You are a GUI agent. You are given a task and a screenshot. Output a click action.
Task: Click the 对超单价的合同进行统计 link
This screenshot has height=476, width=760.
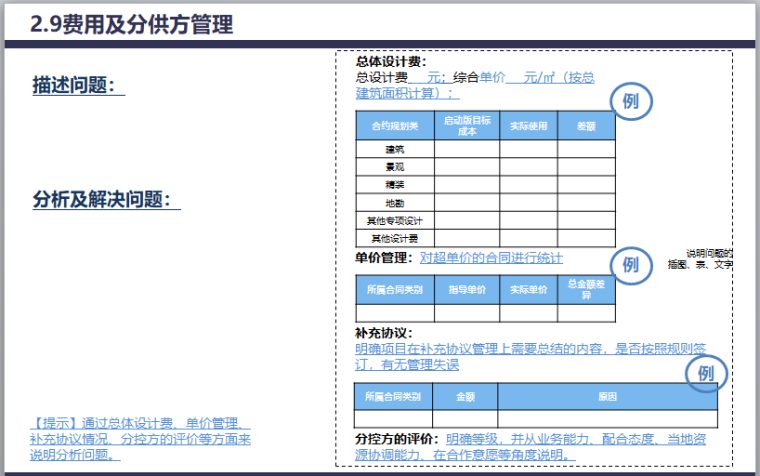coord(490,258)
